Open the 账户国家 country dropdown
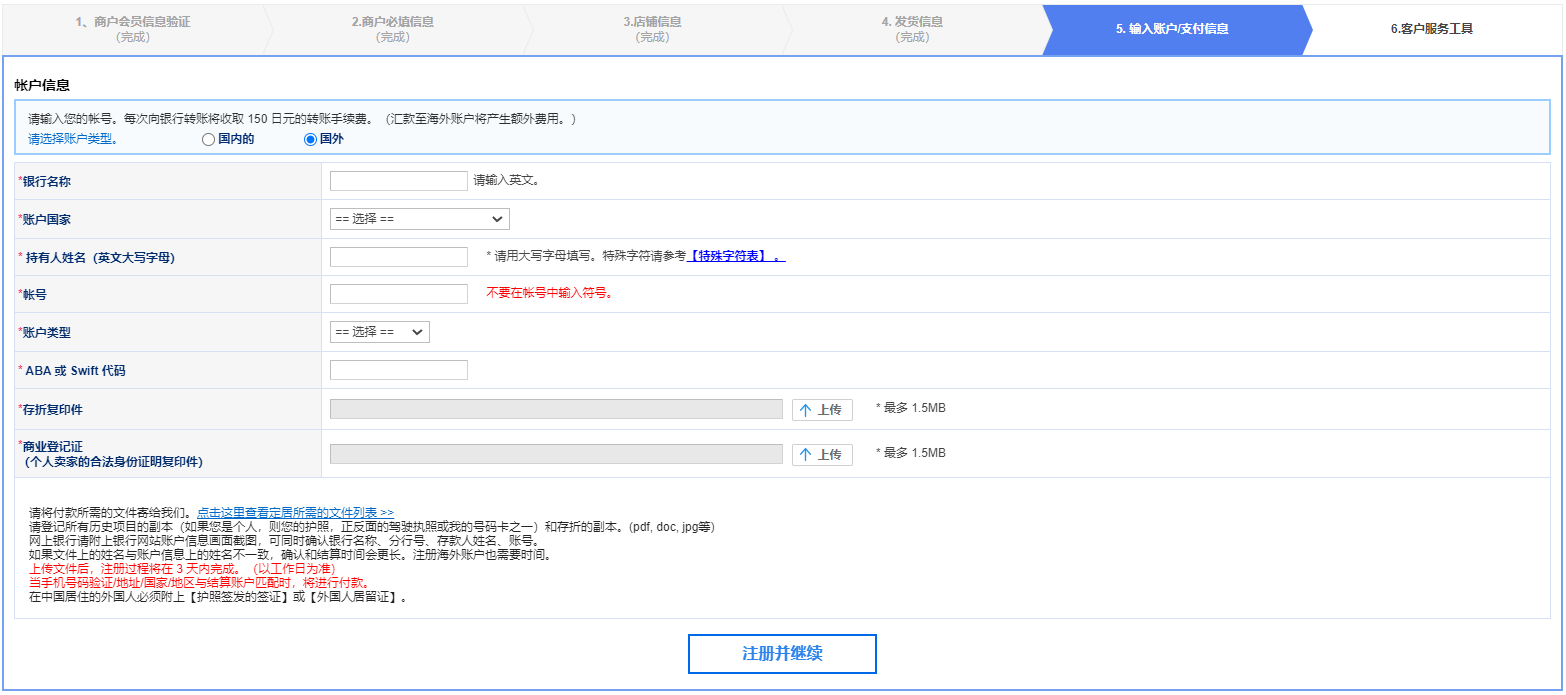 pyautogui.click(x=419, y=219)
